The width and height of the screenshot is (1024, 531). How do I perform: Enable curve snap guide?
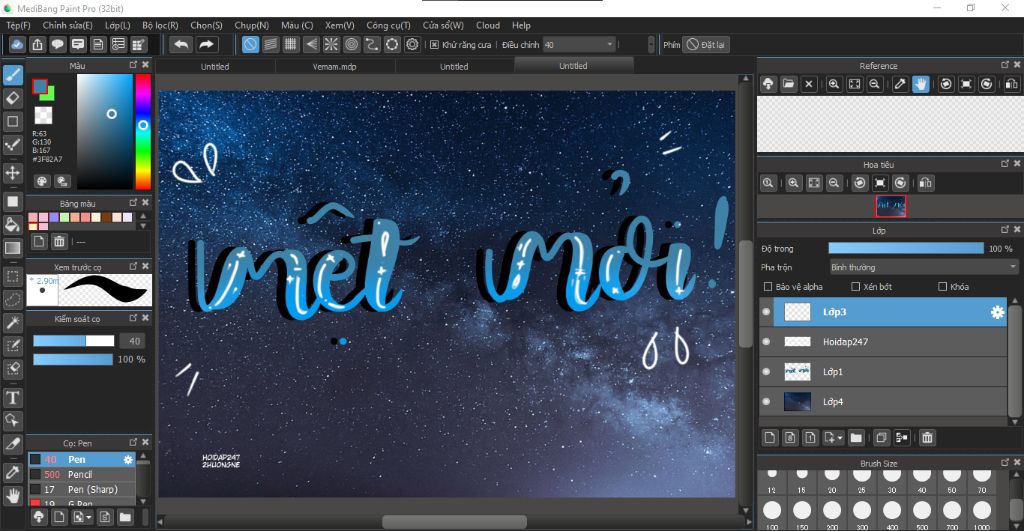click(x=372, y=44)
